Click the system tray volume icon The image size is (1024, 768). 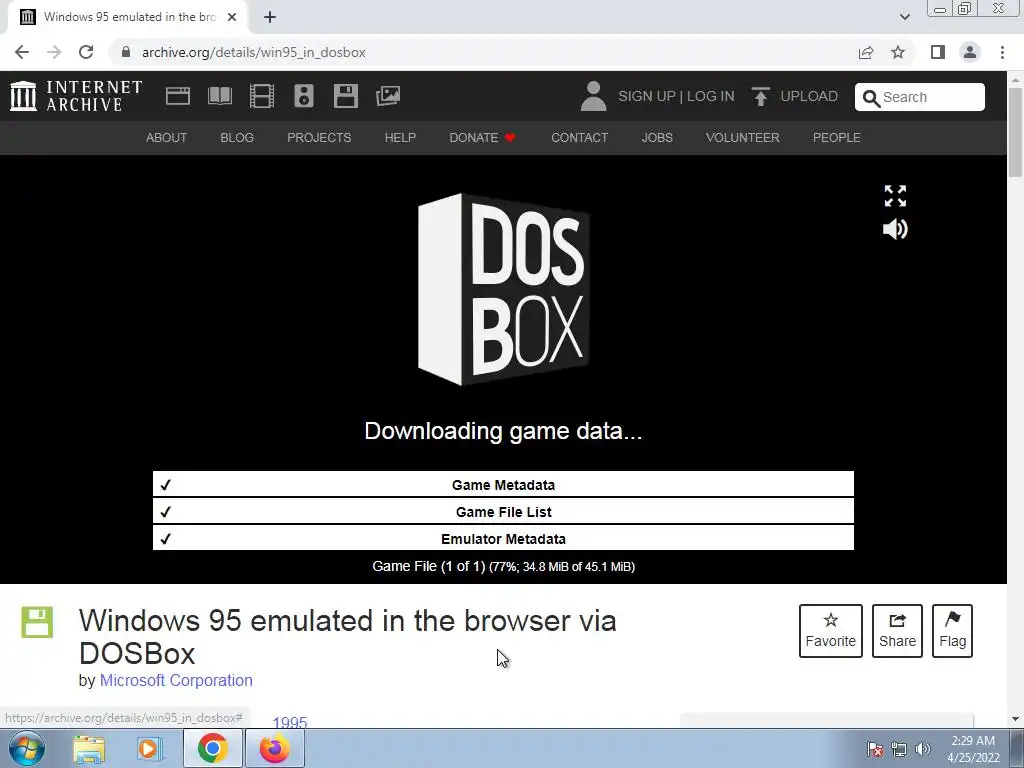point(922,749)
